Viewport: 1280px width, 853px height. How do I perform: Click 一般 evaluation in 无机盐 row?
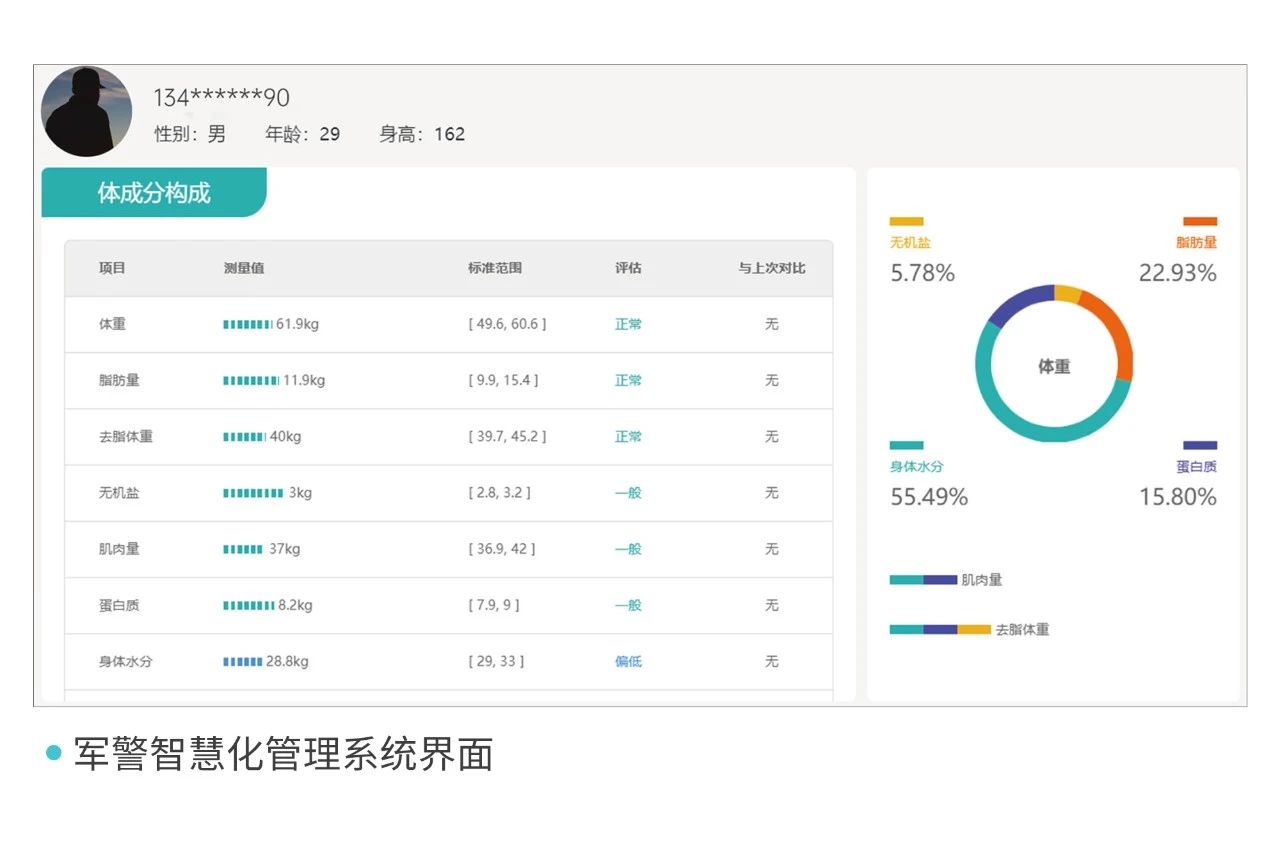628,493
